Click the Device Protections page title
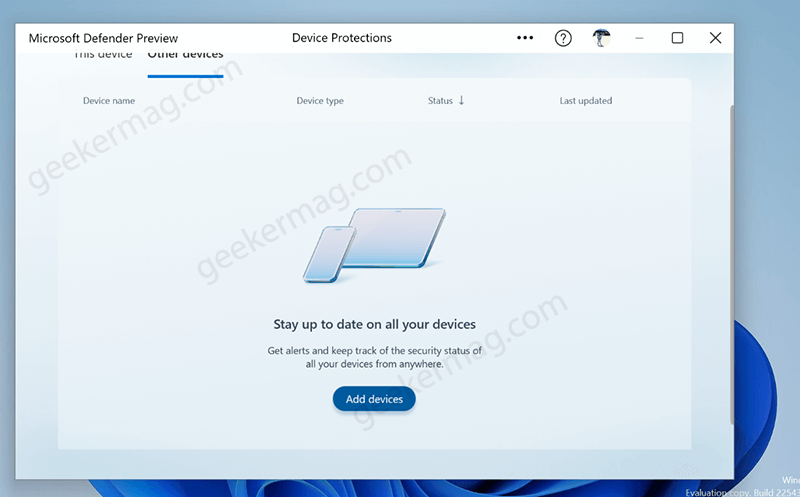 (342, 38)
